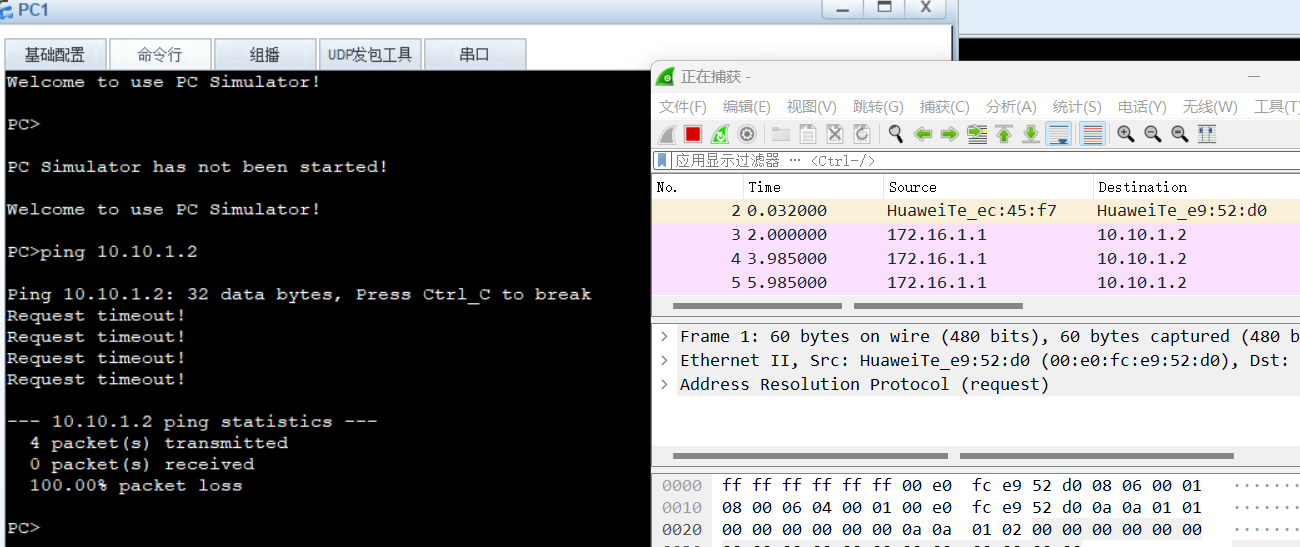Close the capture file icon
Screen dimensions: 1300x547
click(x=835, y=134)
